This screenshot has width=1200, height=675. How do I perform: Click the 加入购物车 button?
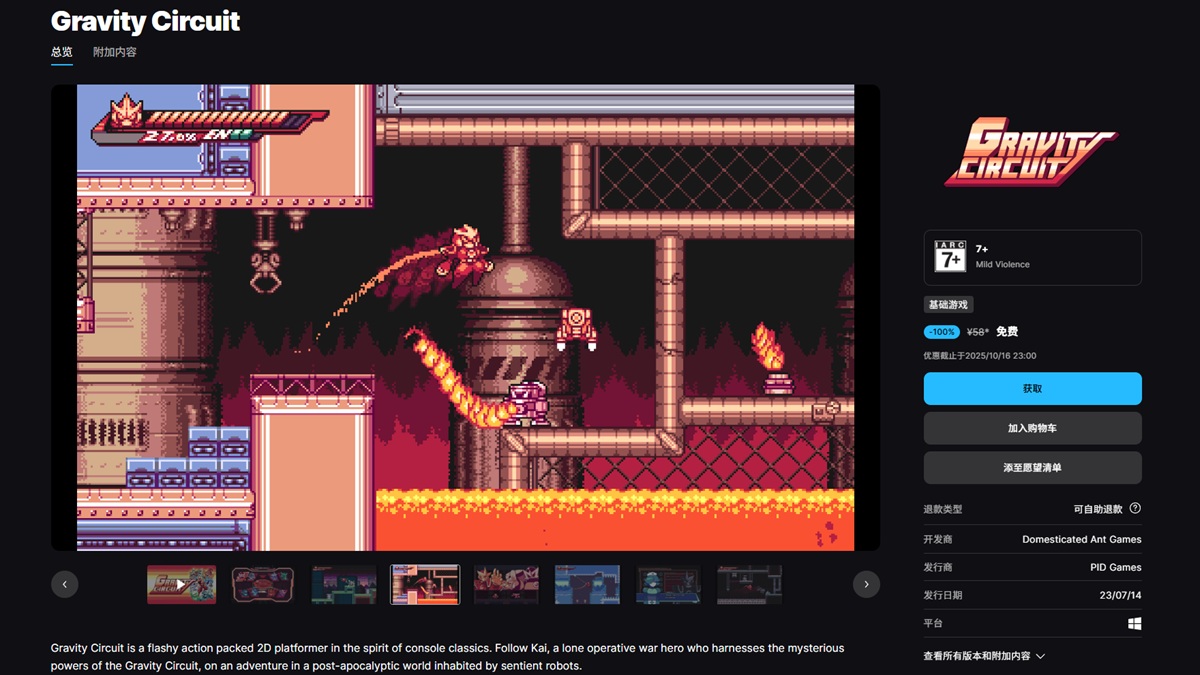tap(1032, 428)
